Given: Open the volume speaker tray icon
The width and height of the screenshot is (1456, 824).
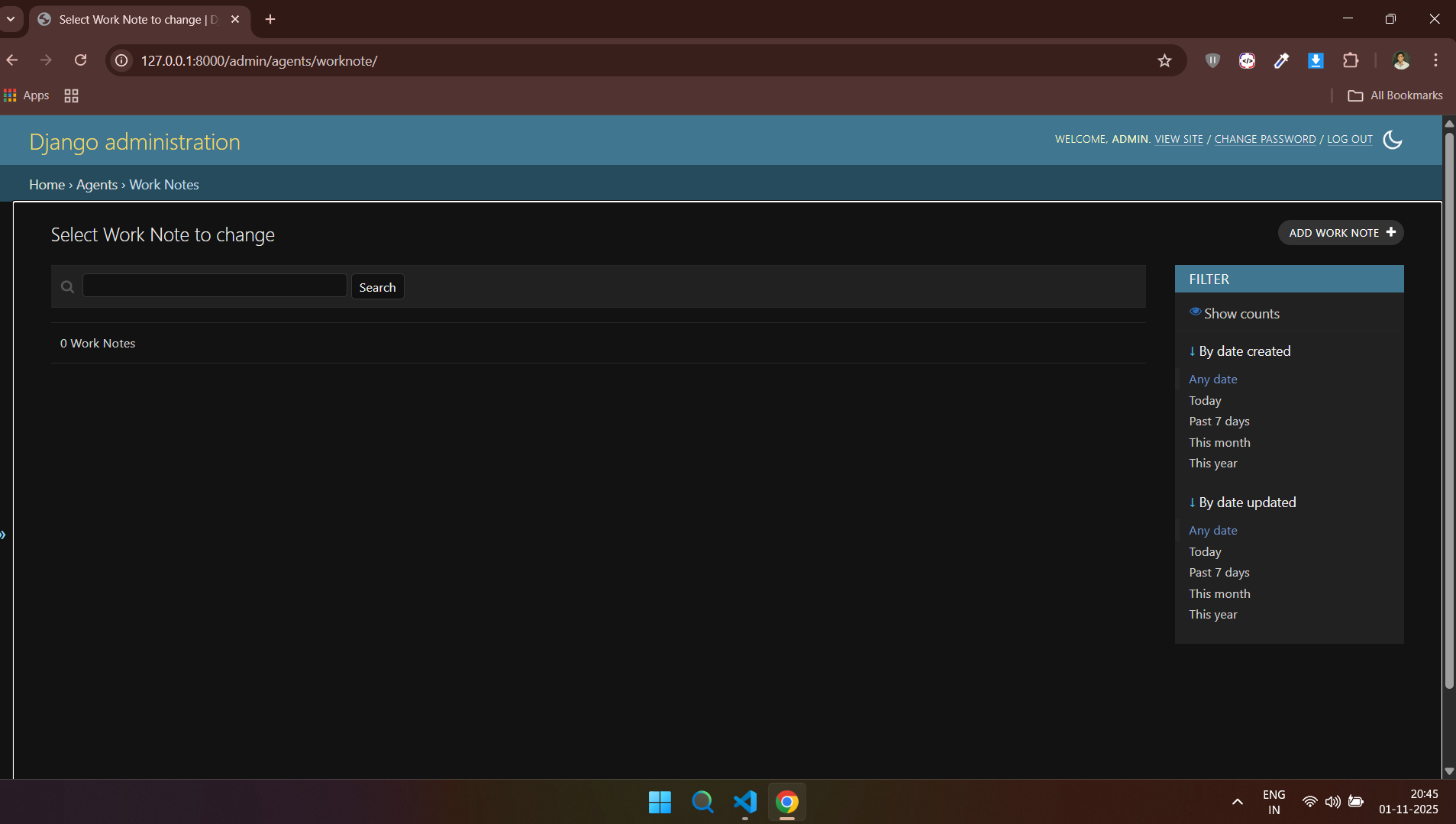Looking at the screenshot, I should [1332, 802].
